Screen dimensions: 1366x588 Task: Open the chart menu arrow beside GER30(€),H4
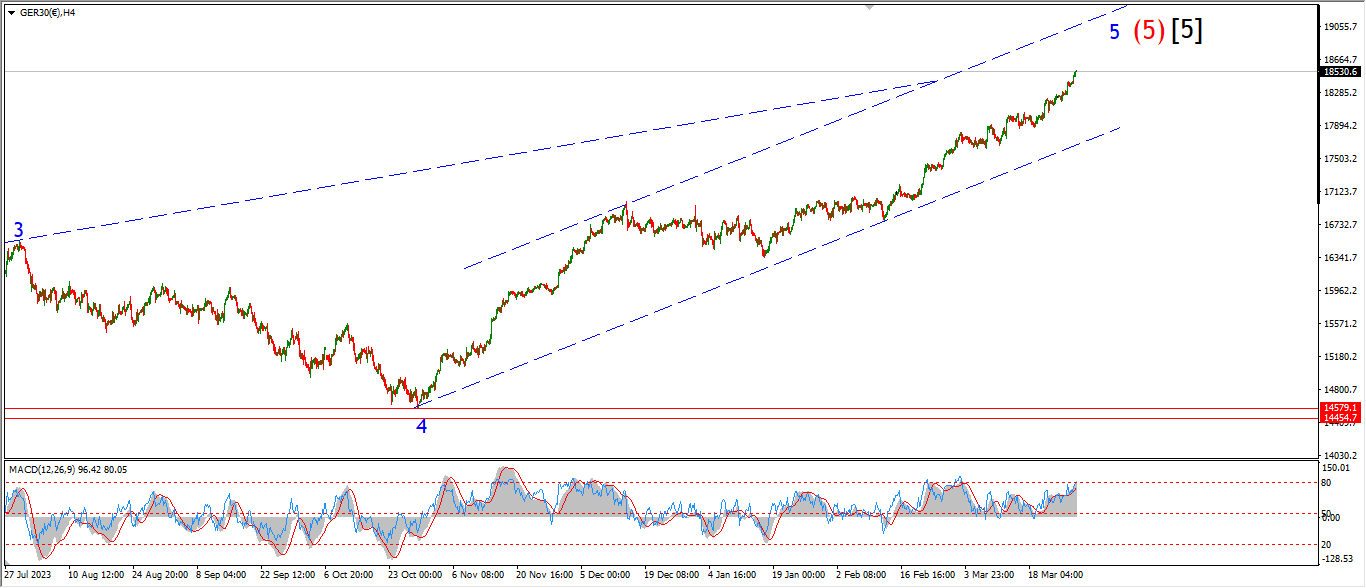coord(11,12)
